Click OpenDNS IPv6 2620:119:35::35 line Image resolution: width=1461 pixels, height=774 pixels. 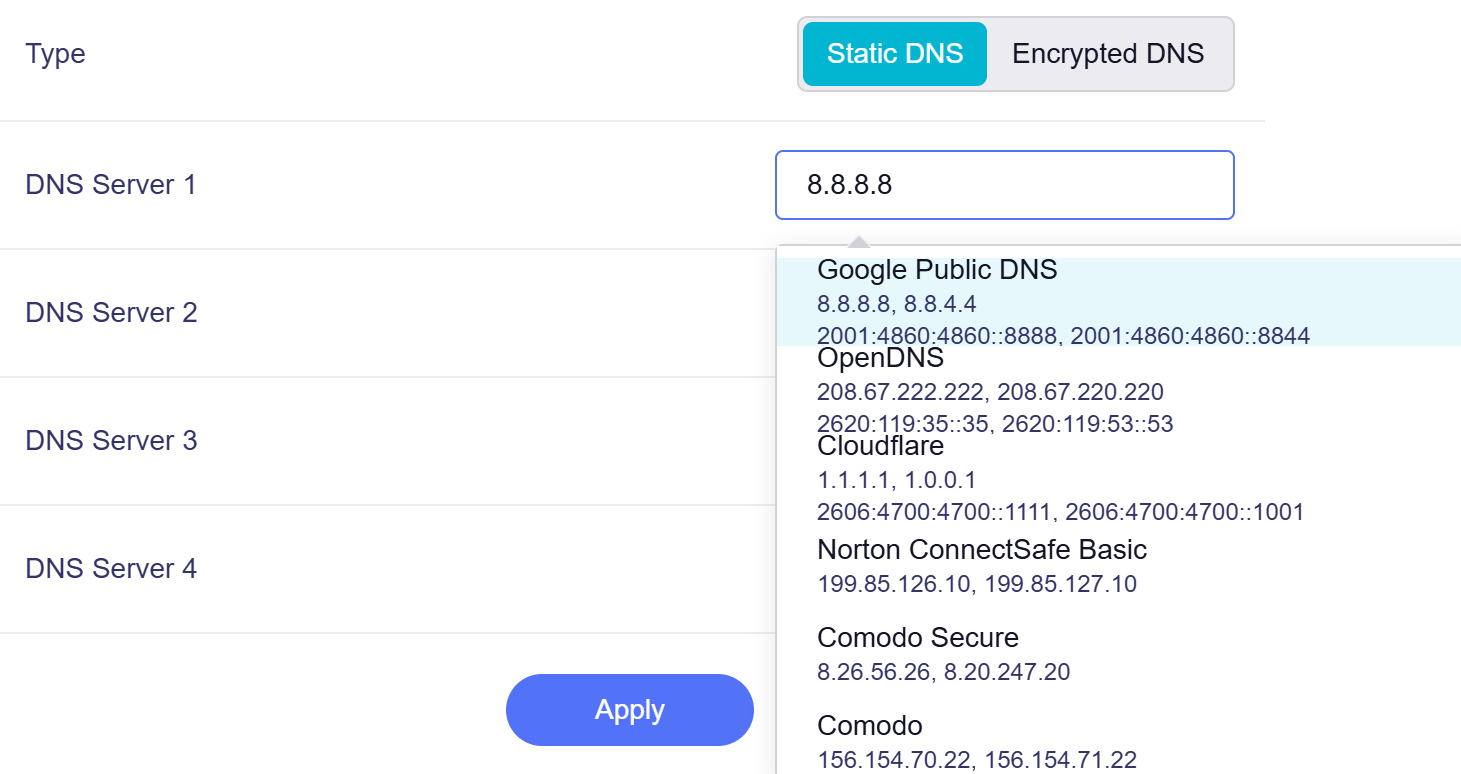(995, 424)
